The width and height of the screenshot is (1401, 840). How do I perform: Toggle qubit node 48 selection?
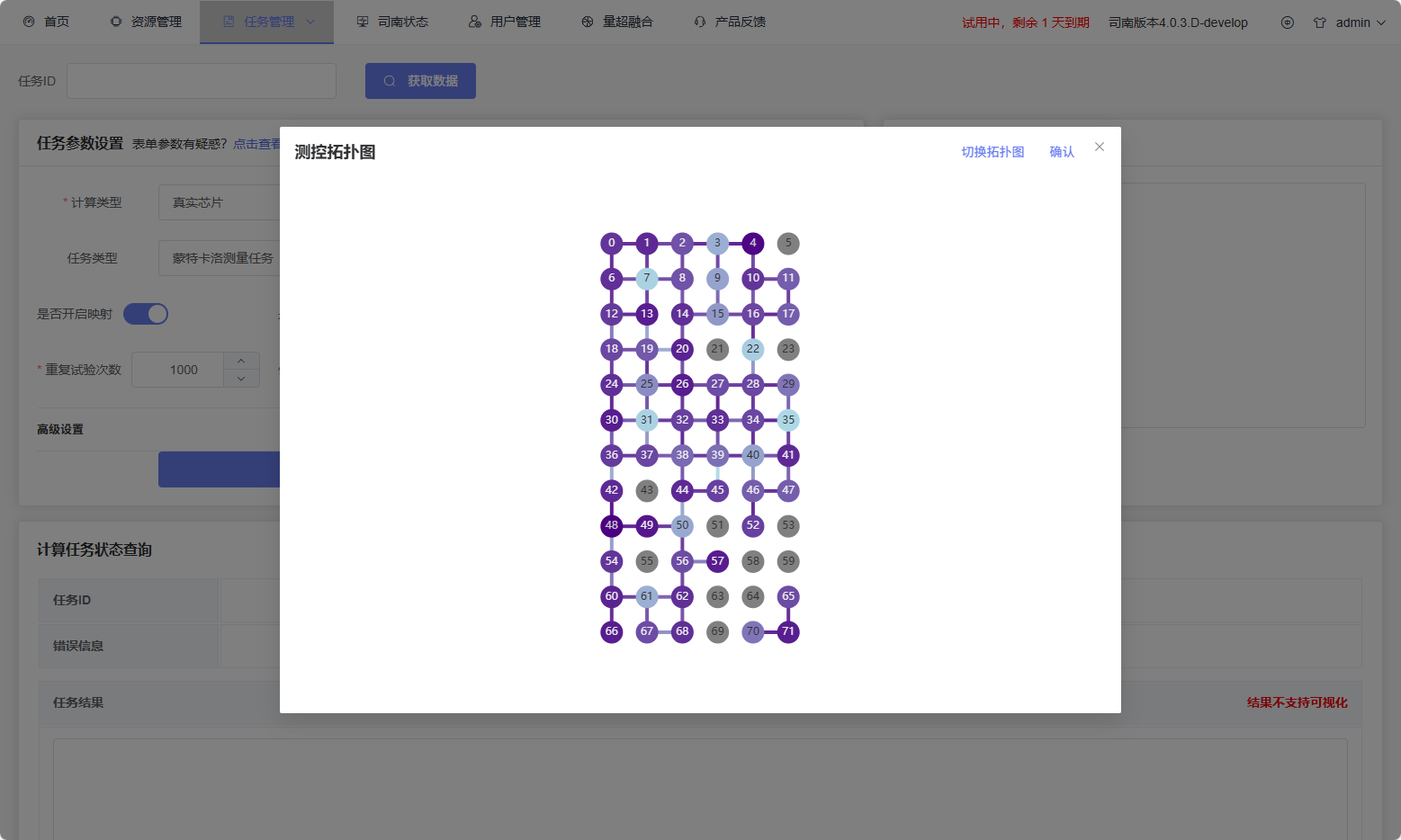[x=611, y=525]
